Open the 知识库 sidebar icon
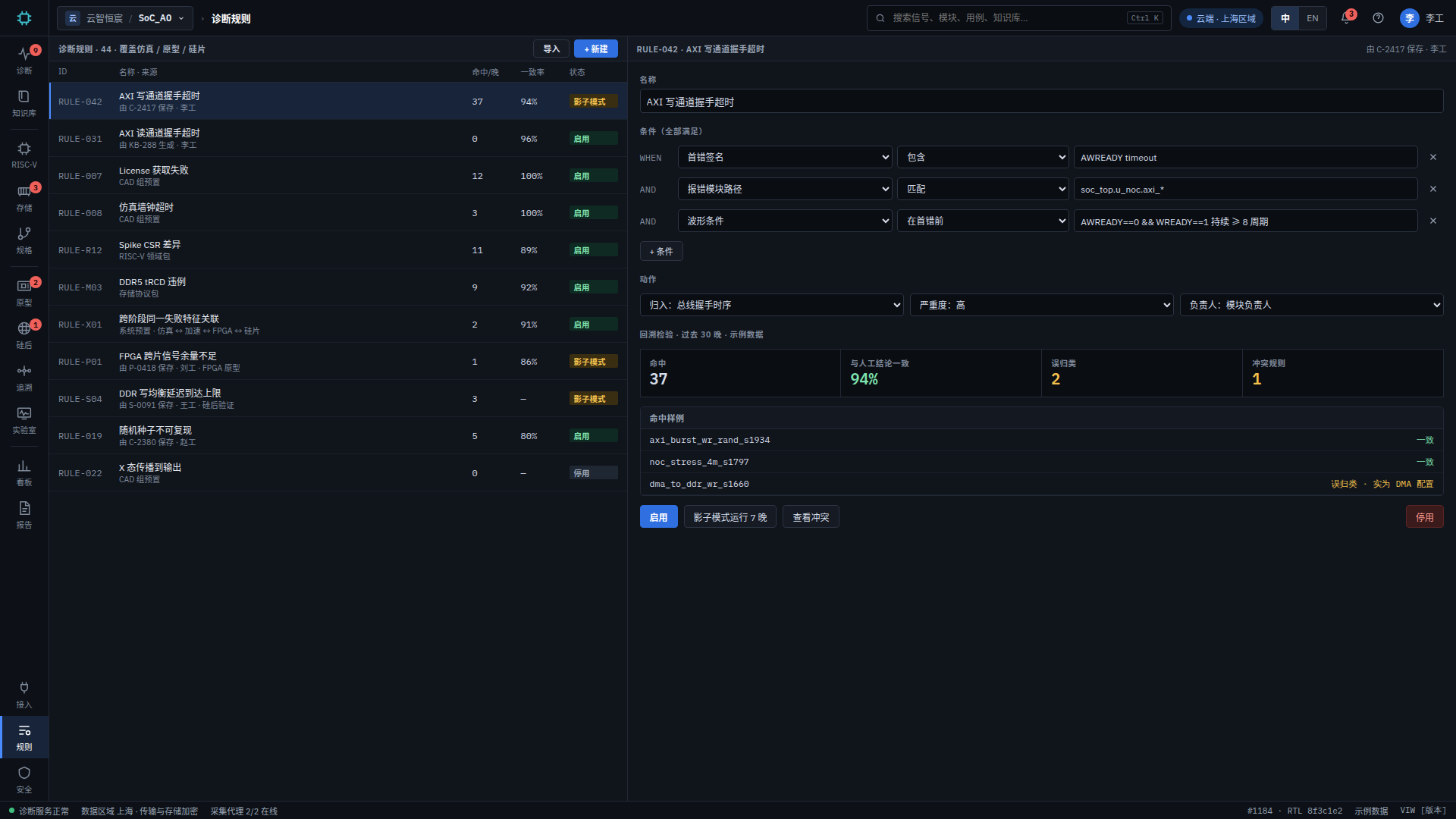The width and height of the screenshot is (1456, 819). click(x=24, y=103)
